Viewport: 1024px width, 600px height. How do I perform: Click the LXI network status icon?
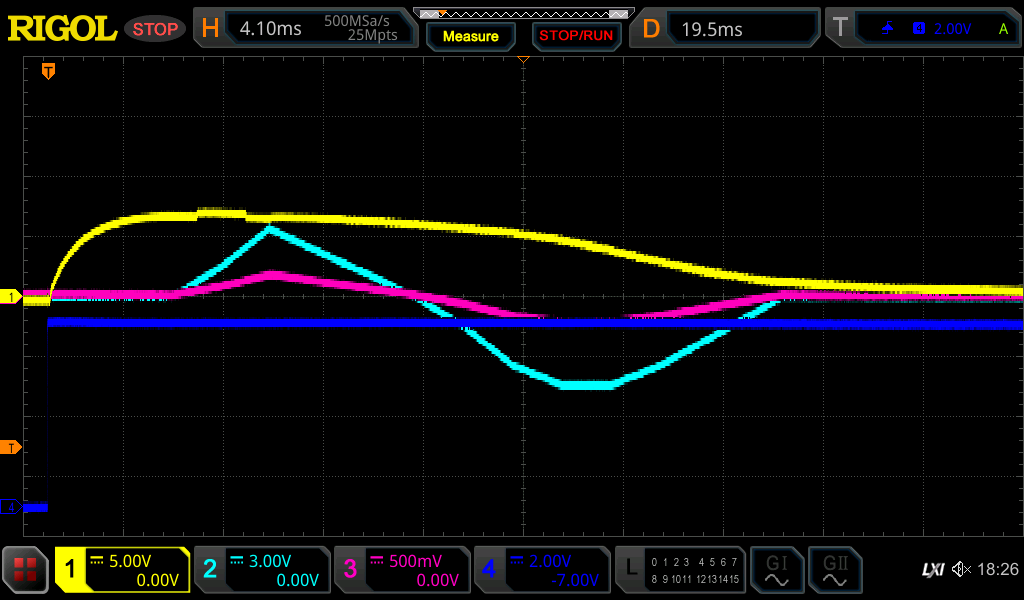pos(932,570)
